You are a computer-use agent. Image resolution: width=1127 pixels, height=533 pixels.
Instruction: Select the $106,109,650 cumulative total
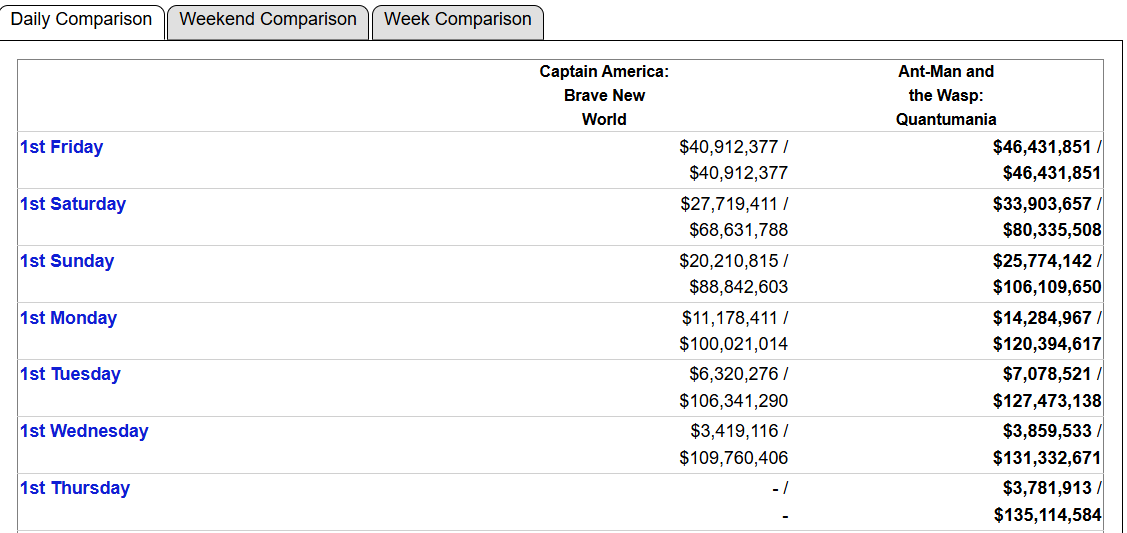(1047, 287)
